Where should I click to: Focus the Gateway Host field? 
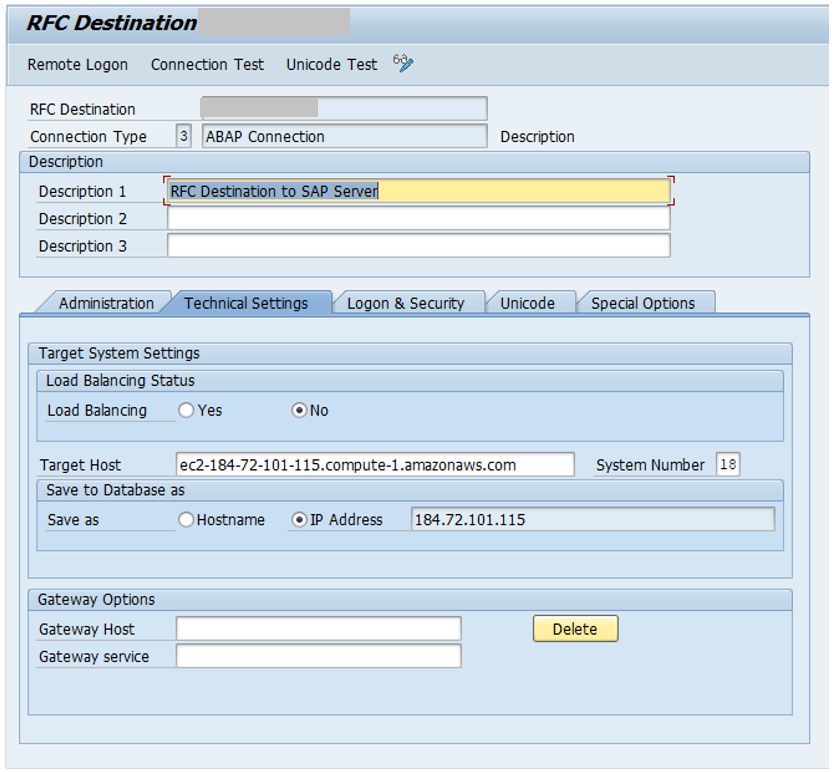318,629
